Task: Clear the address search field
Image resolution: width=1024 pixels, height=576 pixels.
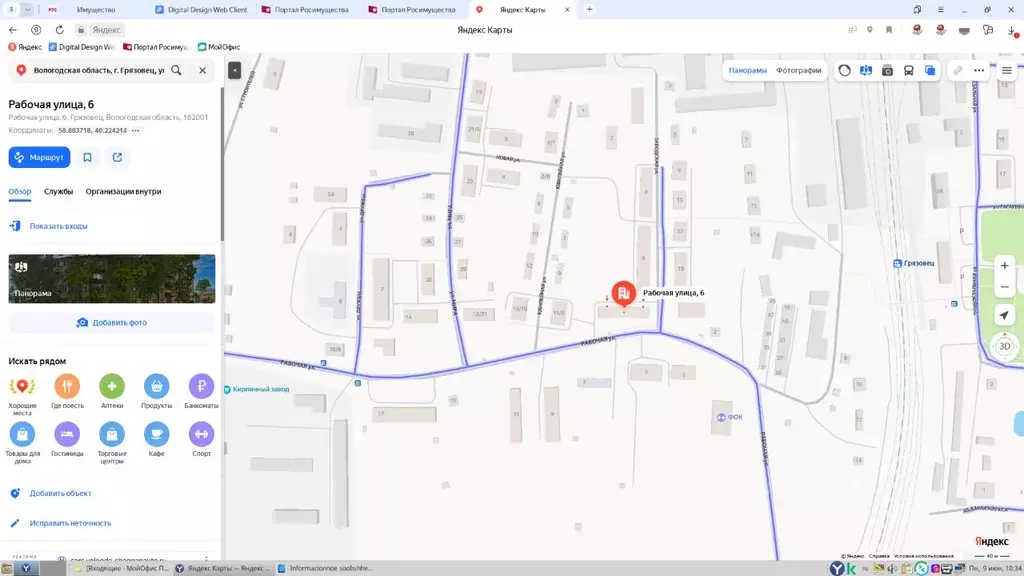Action: coord(202,70)
